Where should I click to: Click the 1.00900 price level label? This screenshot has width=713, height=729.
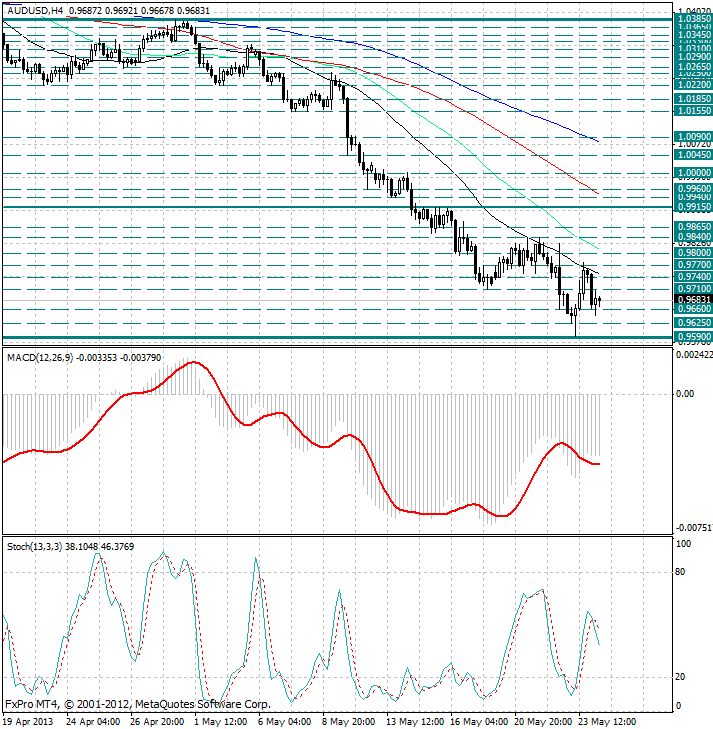[693, 137]
